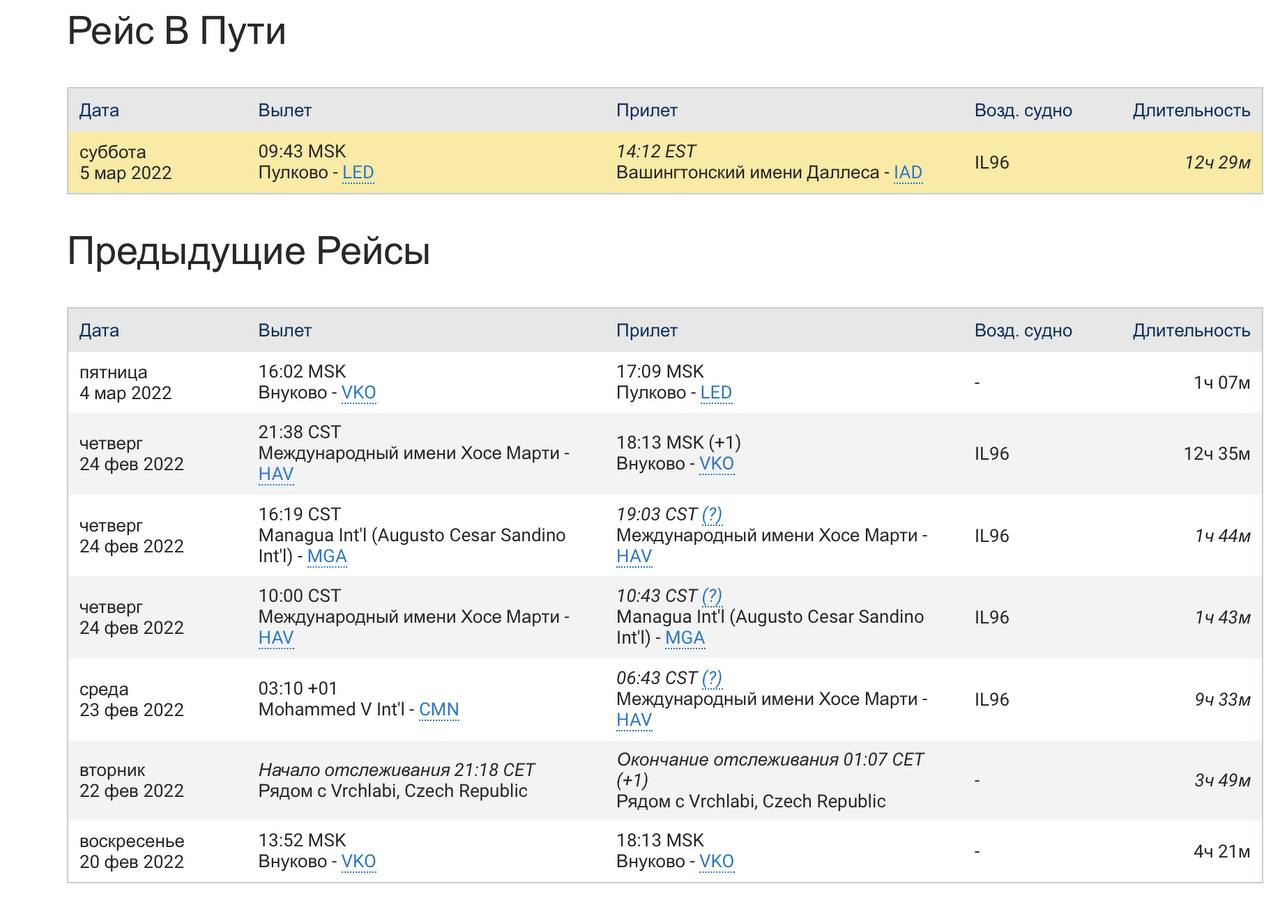Open VKO arrival link for 18:13 MSK (+1) flight
Image resolution: width=1280 pixels, height=900 pixels.
click(716, 464)
